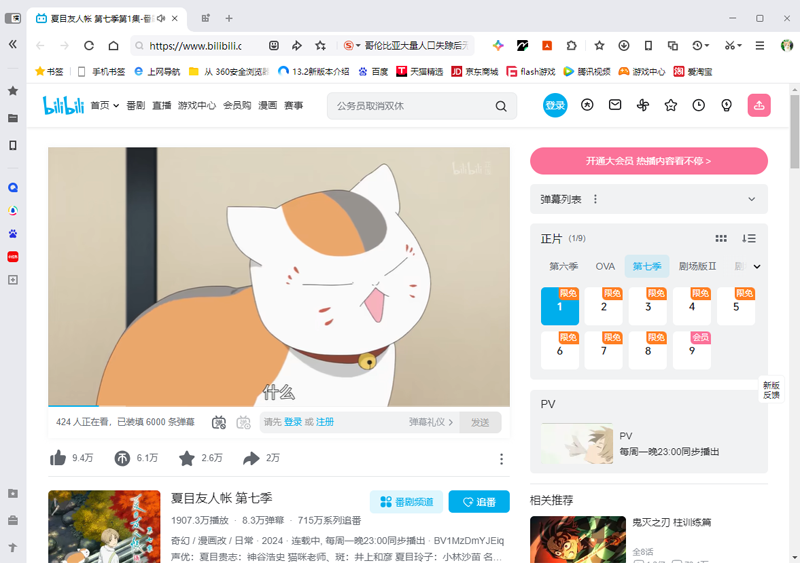Open 弹幕礼仪 arrow link
800x563 pixels.
[431, 422]
